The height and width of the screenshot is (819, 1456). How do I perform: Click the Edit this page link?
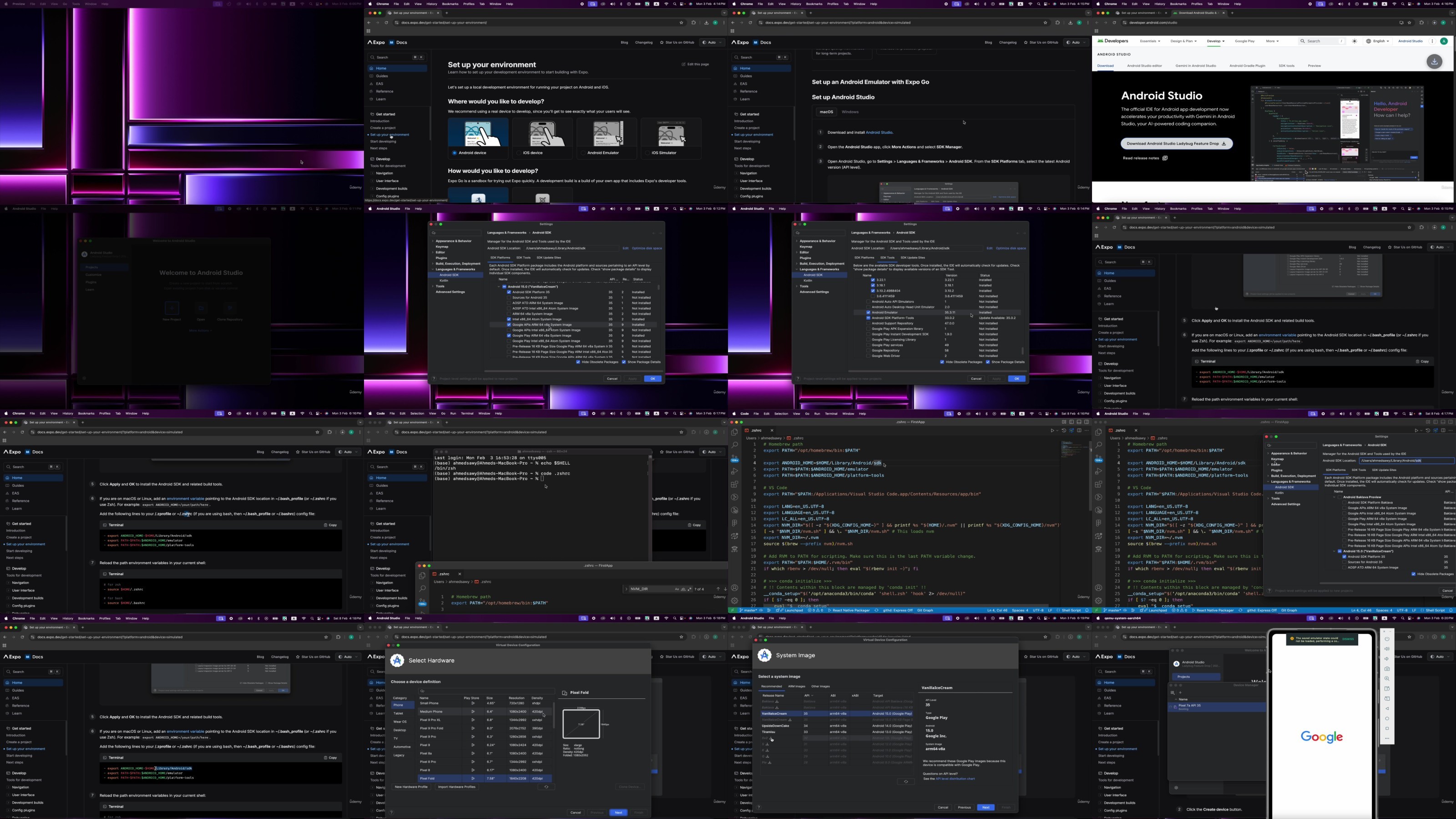(x=695, y=65)
